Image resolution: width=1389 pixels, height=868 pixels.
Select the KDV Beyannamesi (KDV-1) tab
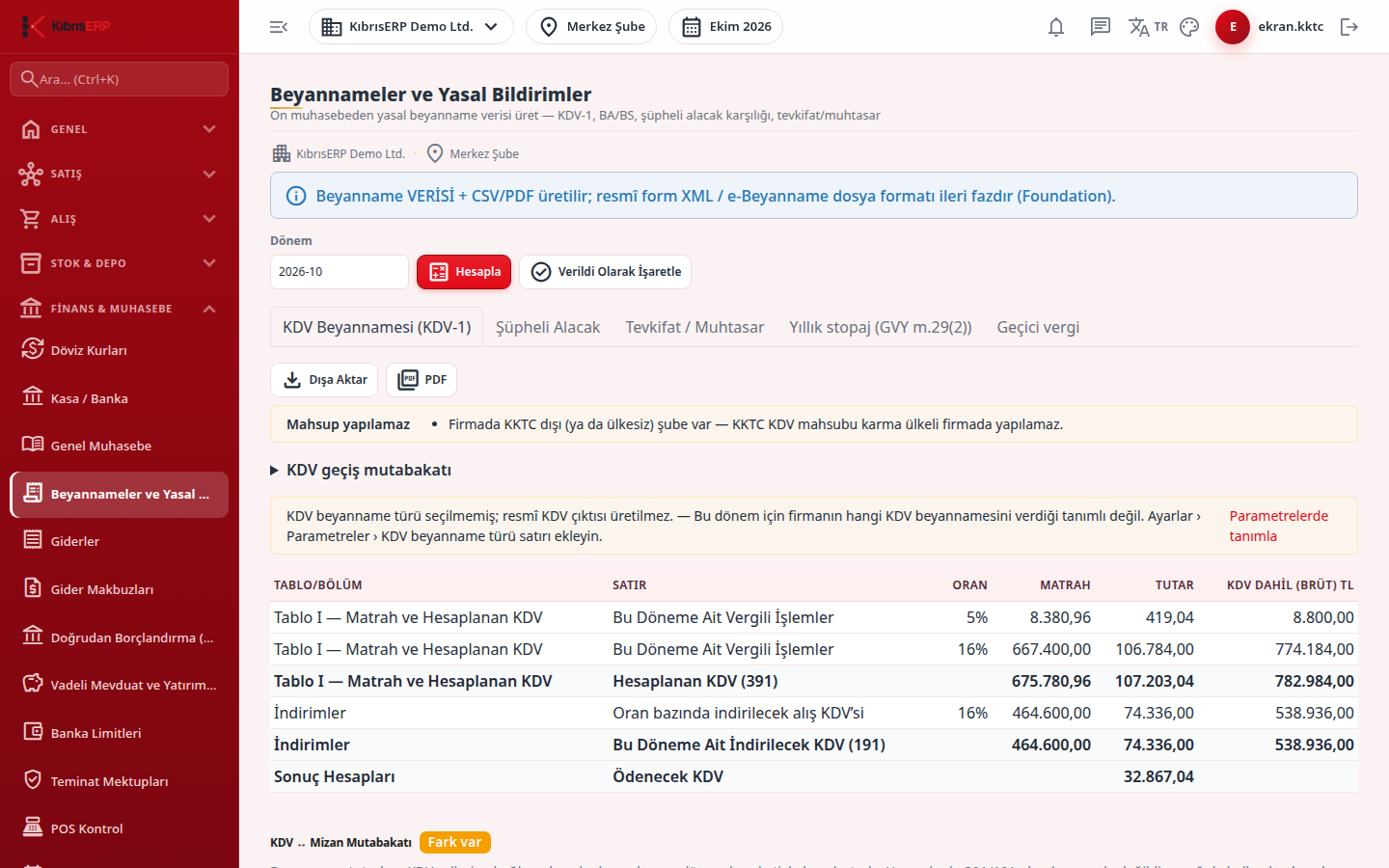pyautogui.click(x=377, y=328)
